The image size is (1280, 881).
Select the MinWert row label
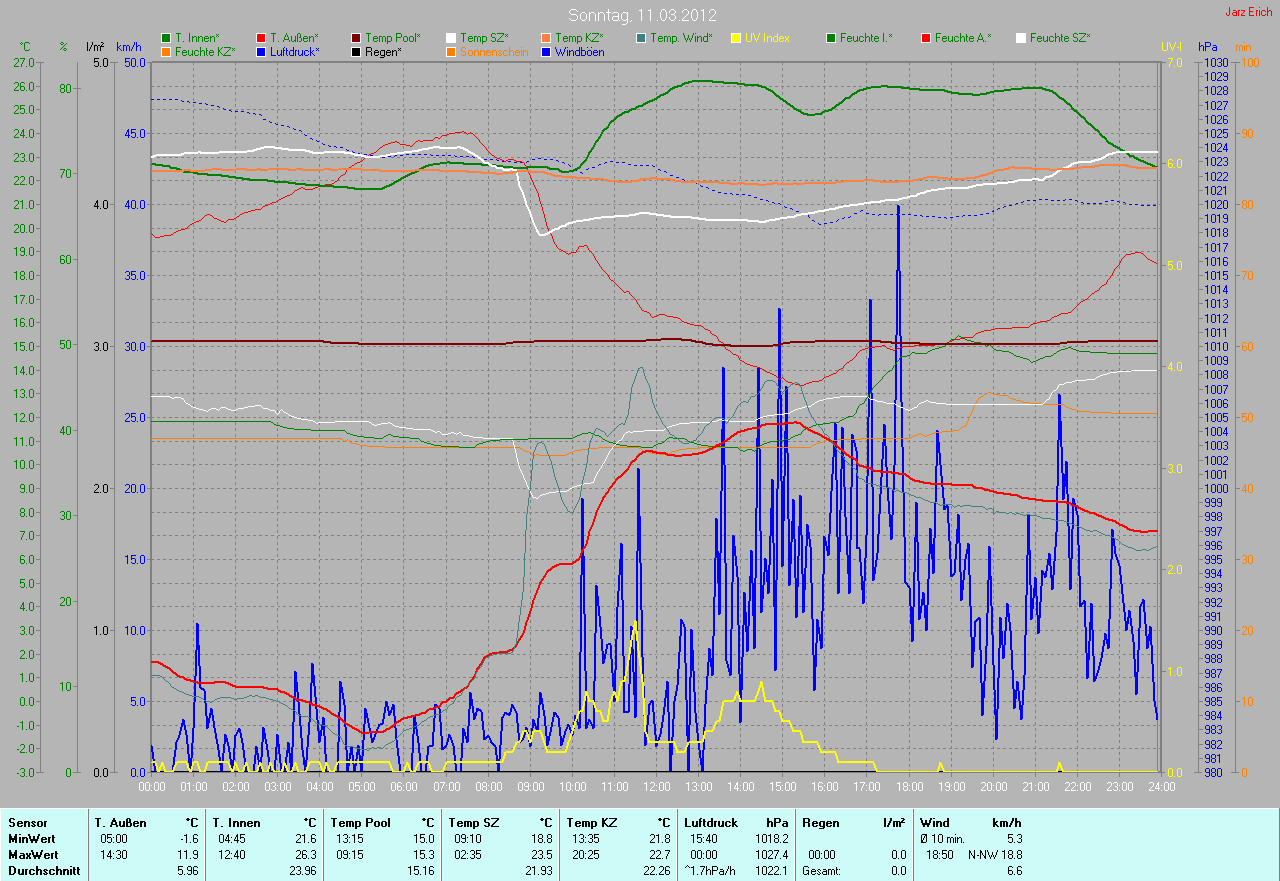click(32, 839)
